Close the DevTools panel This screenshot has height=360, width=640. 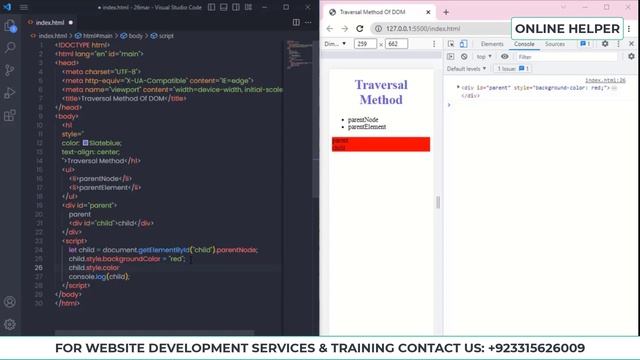click(x=631, y=44)
